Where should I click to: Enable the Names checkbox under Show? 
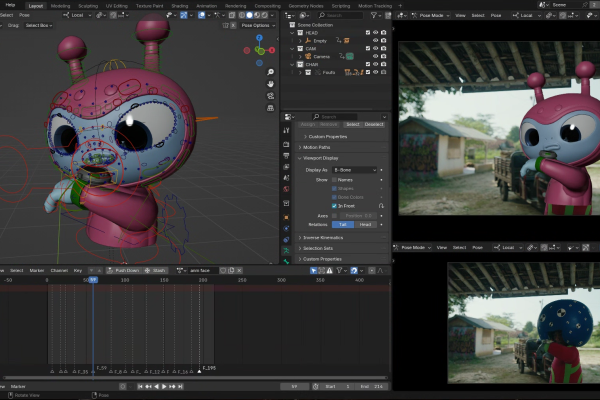[334, 180]
